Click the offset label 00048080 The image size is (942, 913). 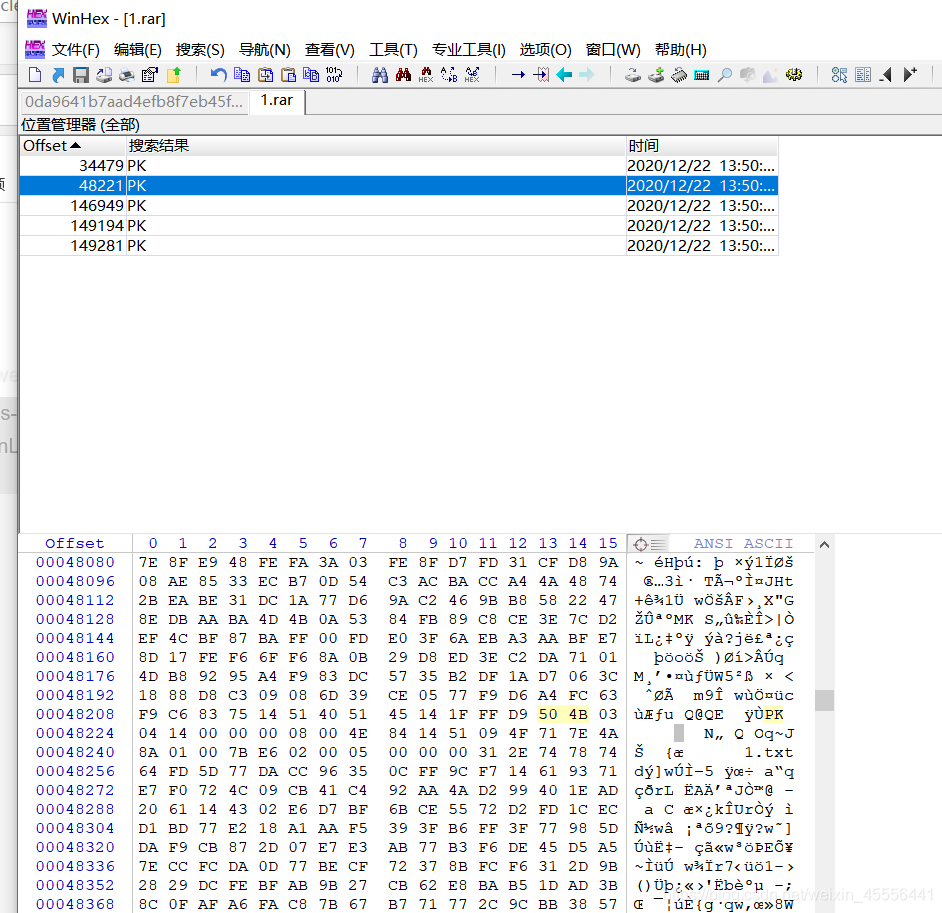coord(75,563)
